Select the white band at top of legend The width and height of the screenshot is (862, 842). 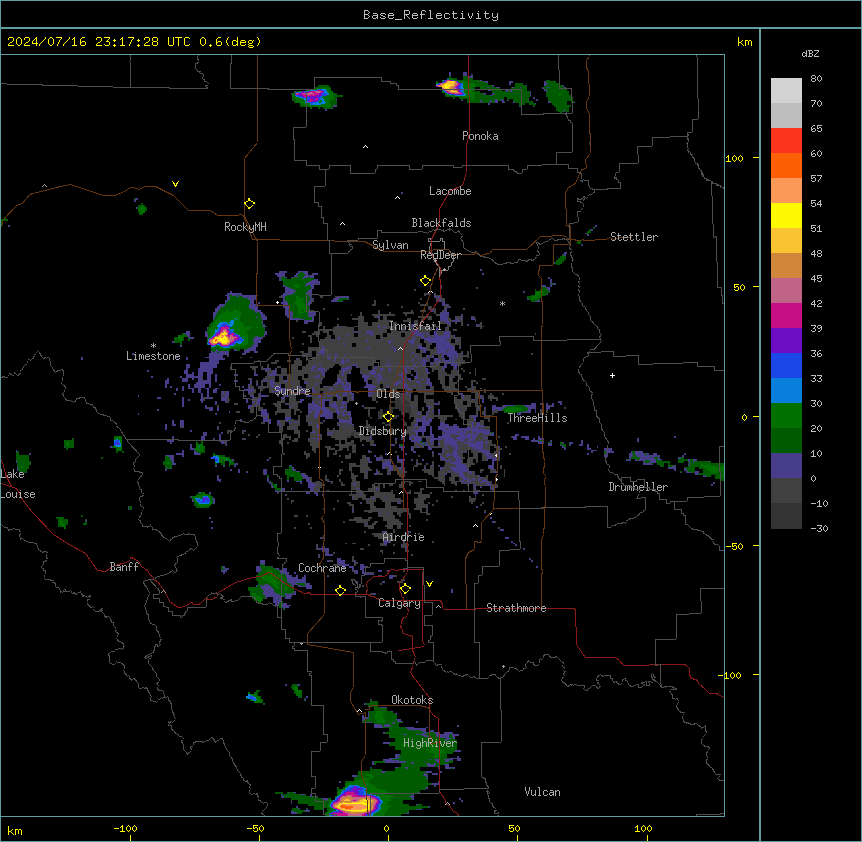786,91
